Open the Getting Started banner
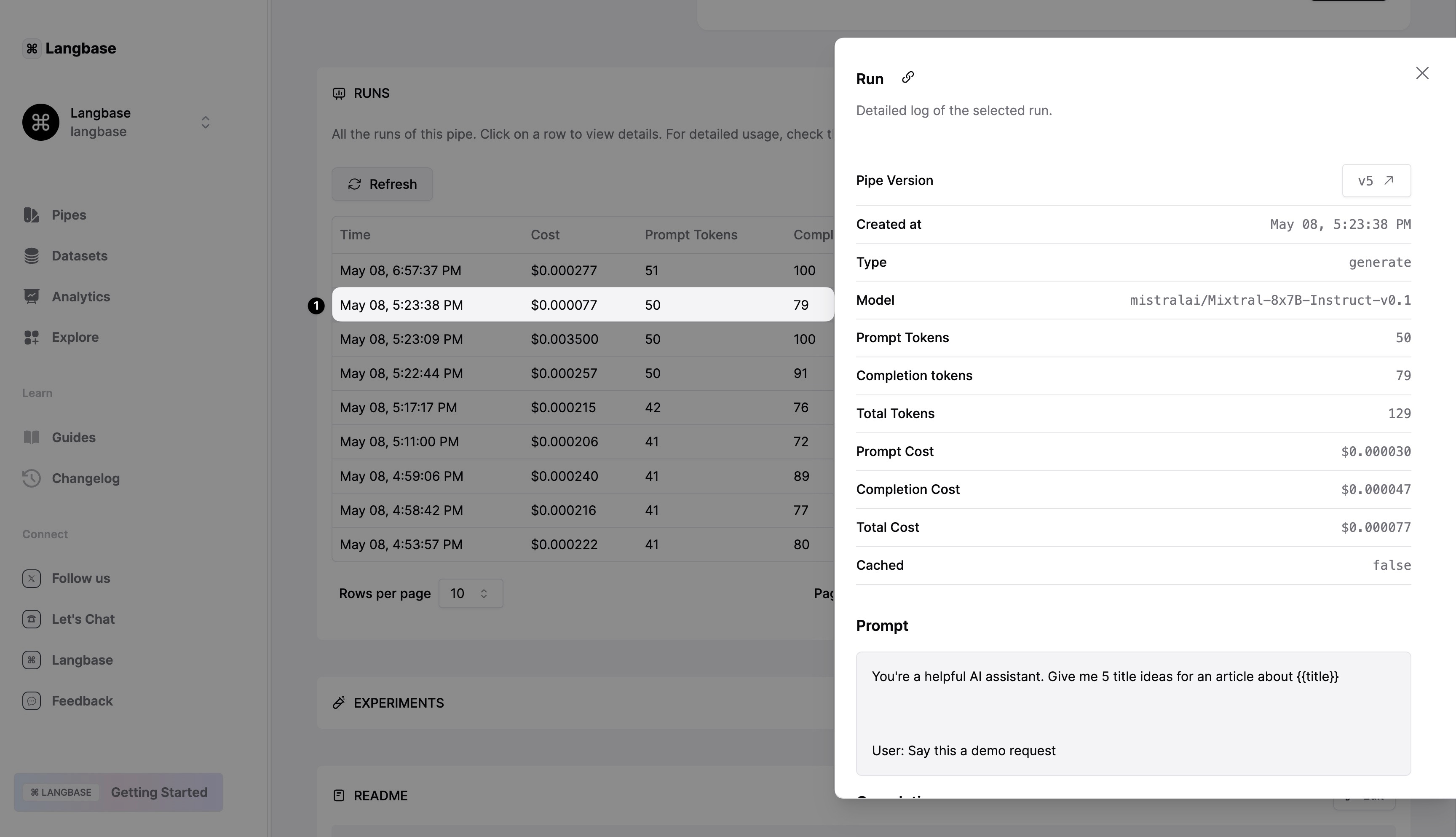This screenshot has height=837, width=1456. click(118, 792)
